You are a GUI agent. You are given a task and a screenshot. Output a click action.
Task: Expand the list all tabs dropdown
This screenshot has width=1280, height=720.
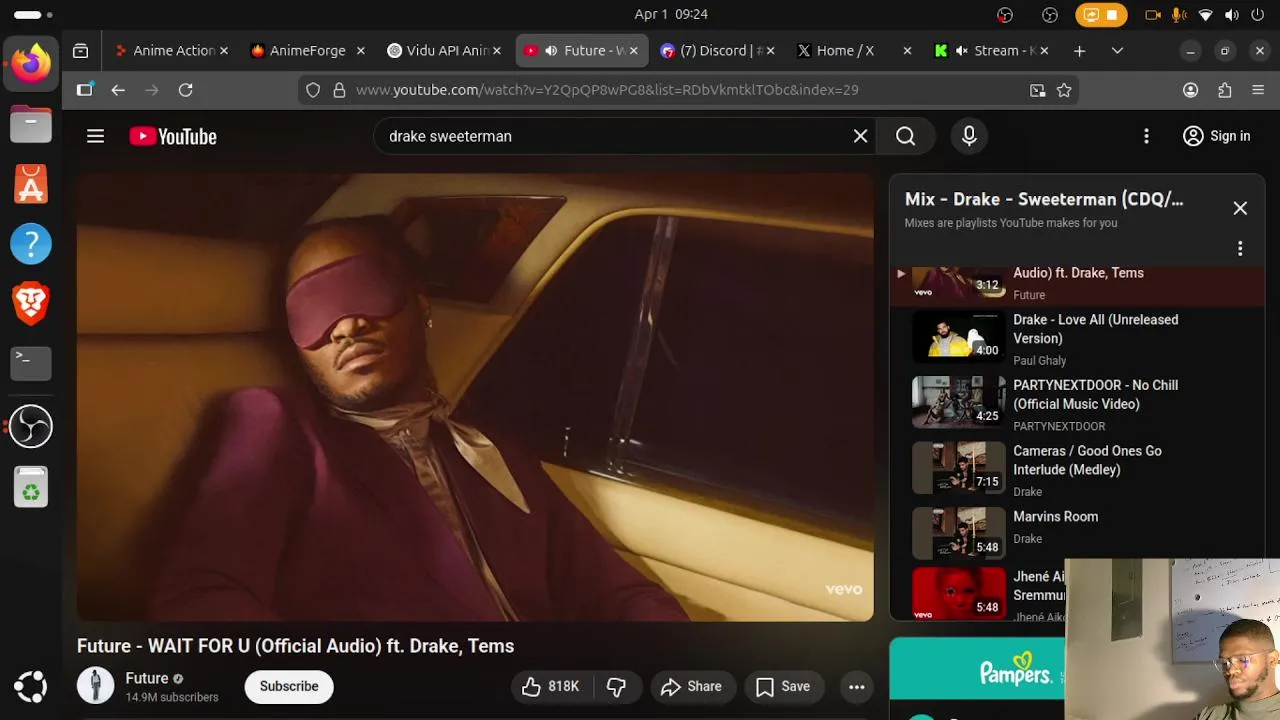click(x=1117, y=51)
